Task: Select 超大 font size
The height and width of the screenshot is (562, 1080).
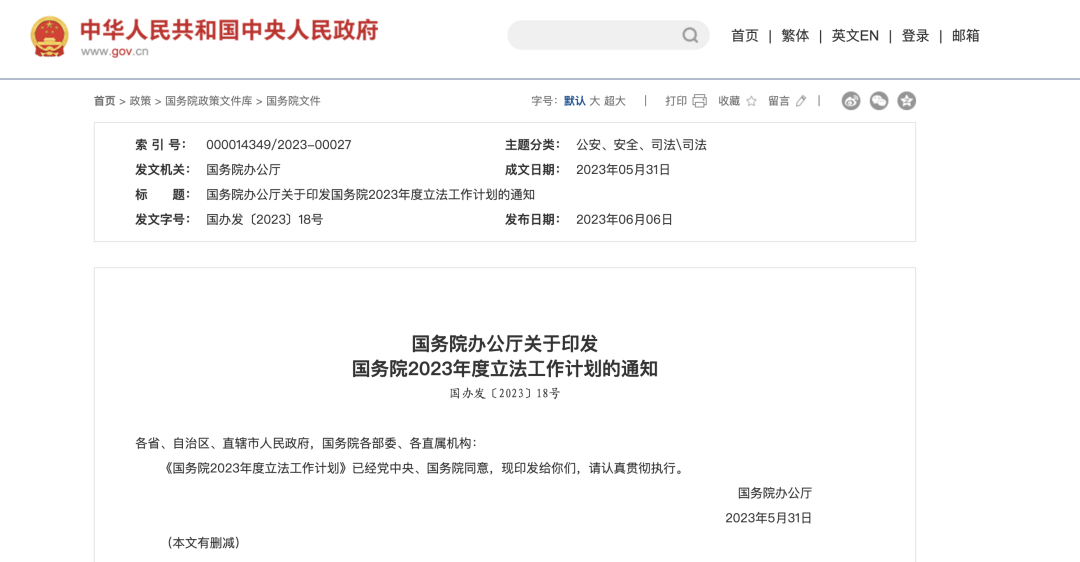Action: 615,101
